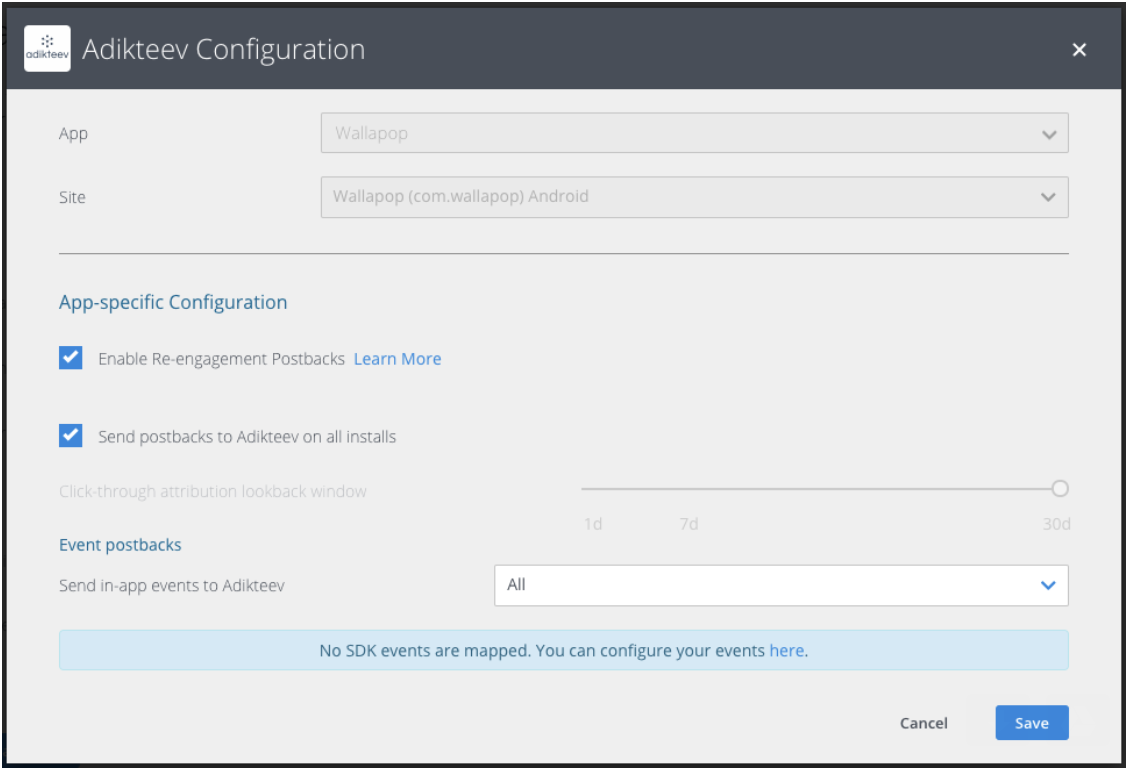Click the 7d mark under the slider
The height and width of the screenshot is (768, 1130).
(689, 524)
